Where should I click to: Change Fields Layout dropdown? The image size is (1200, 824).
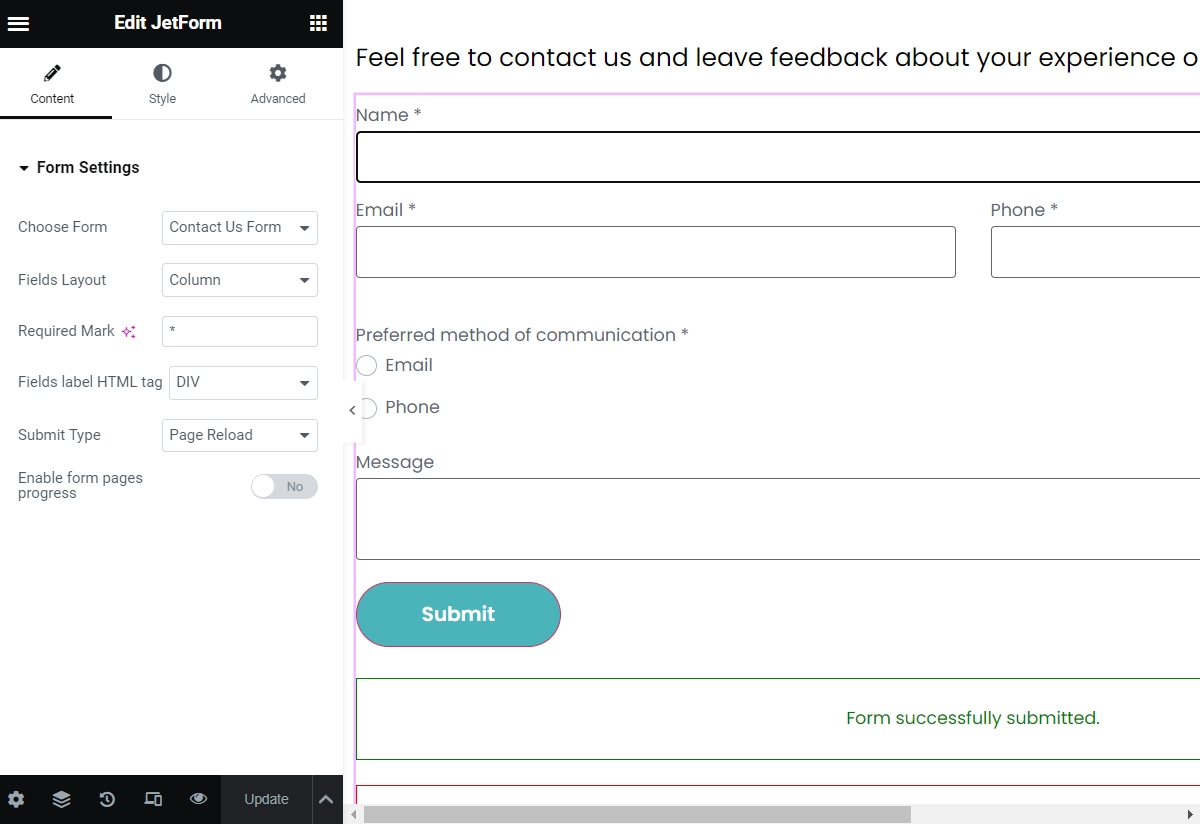point(239,280)
